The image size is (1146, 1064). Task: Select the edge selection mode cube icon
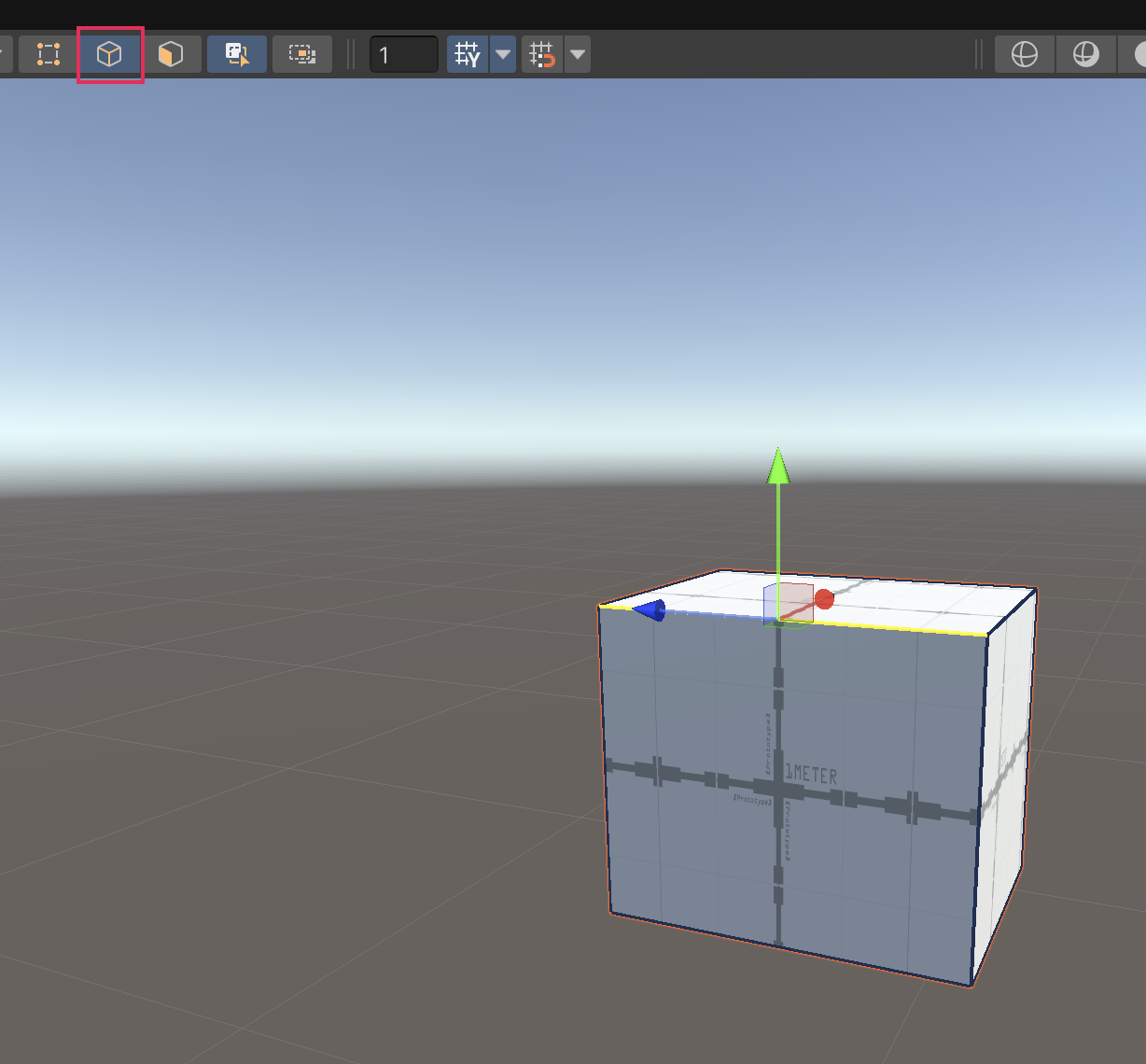pyautogui.click(x=110, y=54)
